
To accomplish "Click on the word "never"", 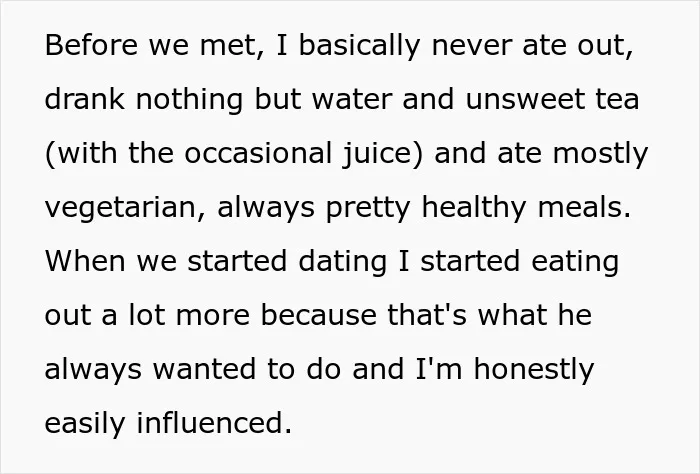I will (x=471, y=48).
